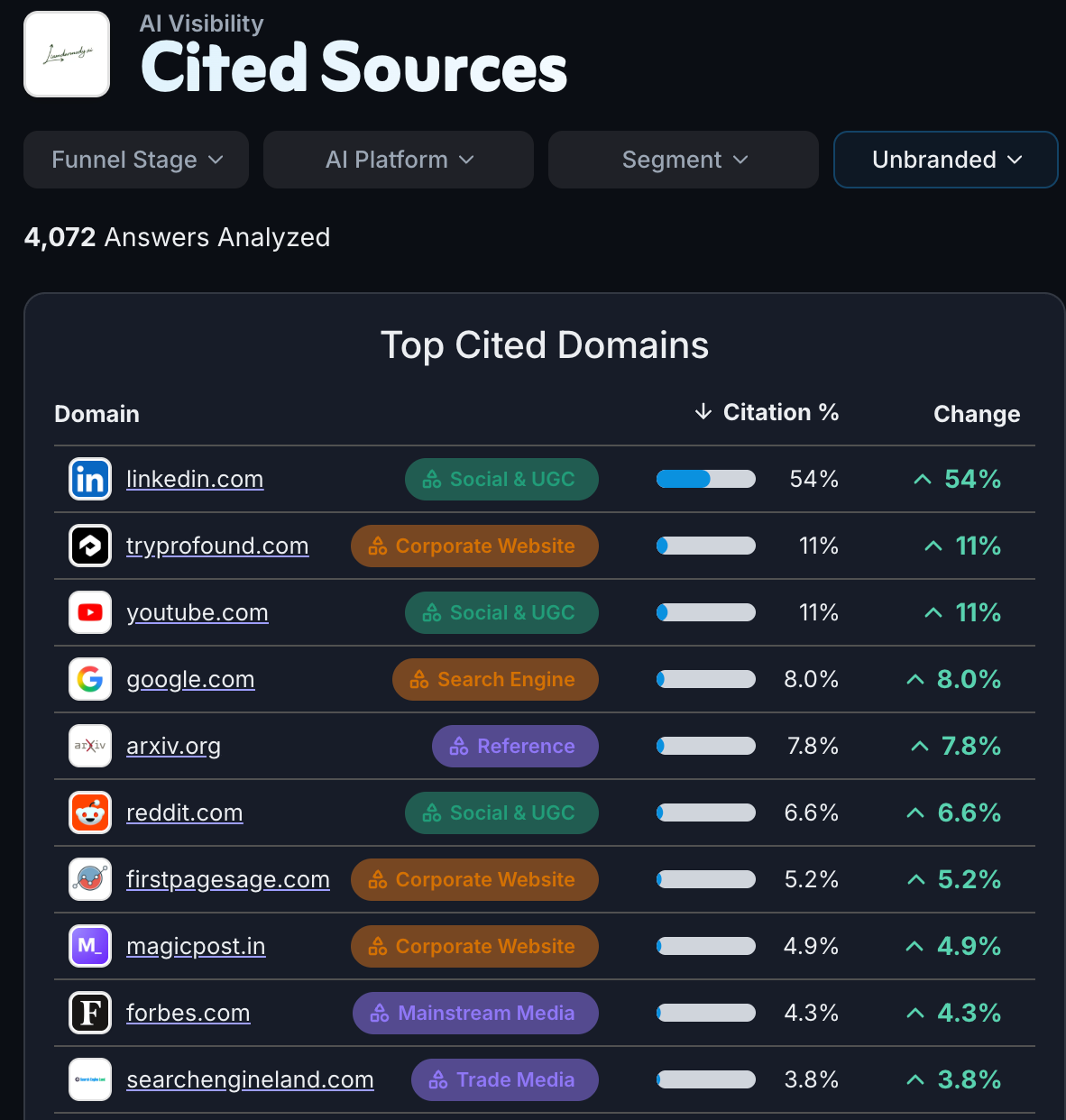The image size is (1066, 1120).
Task: Open the linkedin.com domain link
Action: [195, 479]
